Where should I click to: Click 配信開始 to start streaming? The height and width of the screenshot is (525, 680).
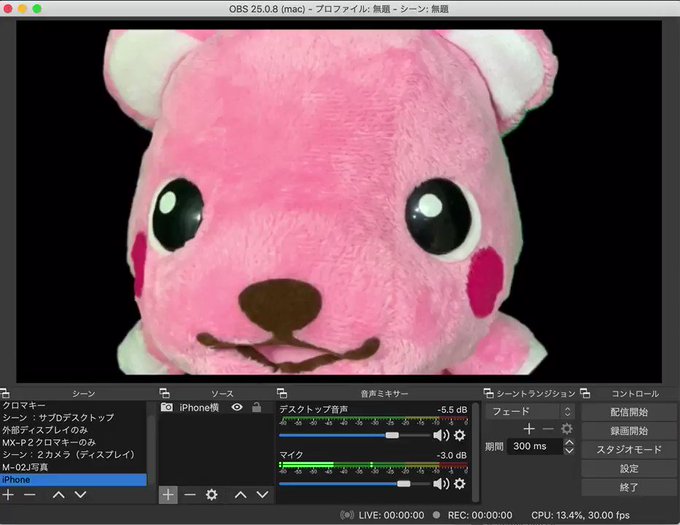629,412
